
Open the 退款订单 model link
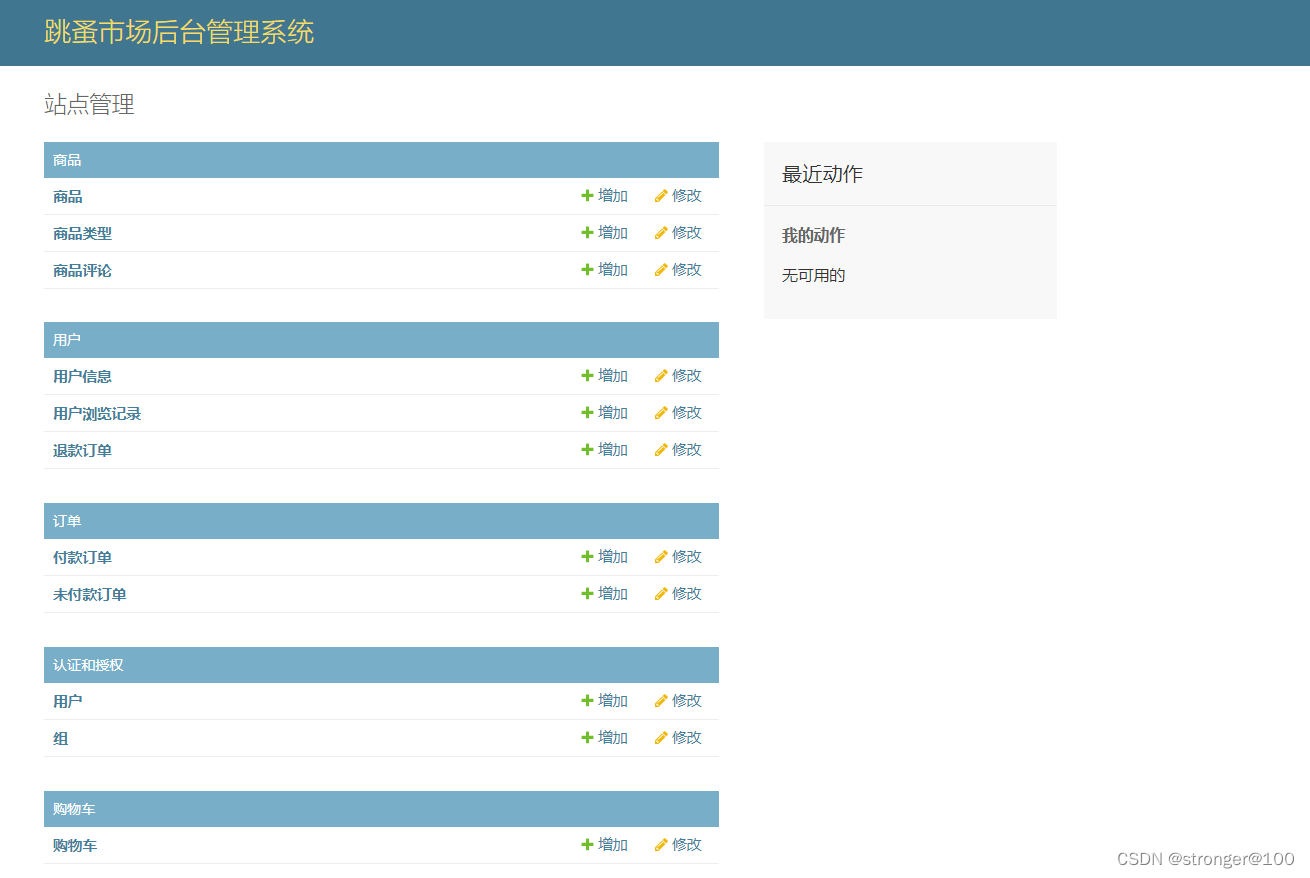[82, 451]
